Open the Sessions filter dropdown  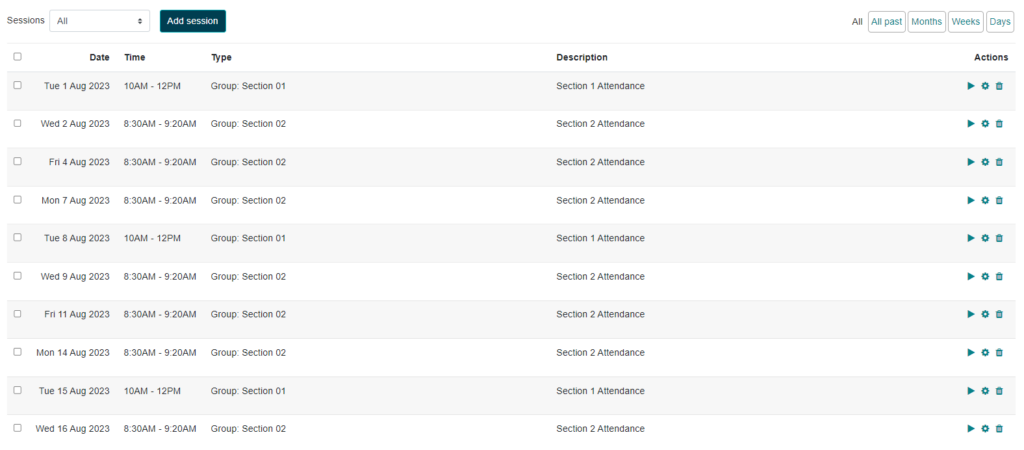(x=99, y=21)
